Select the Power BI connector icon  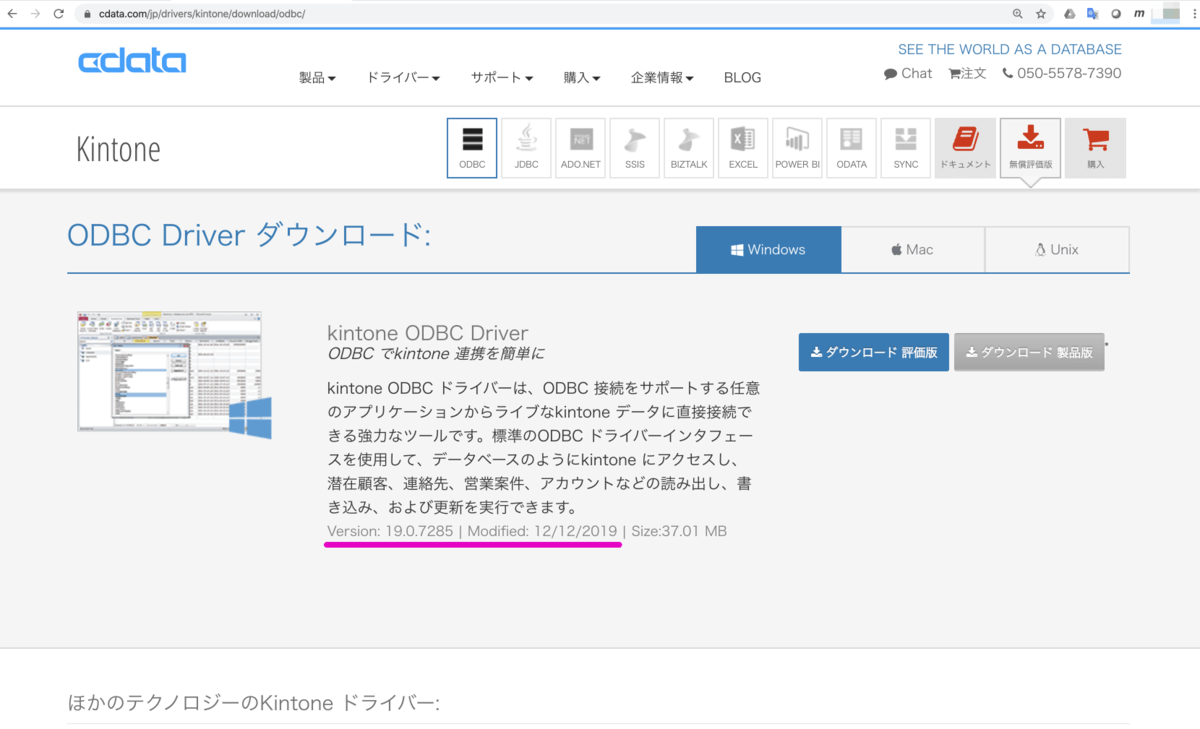(x=797, y=148)
